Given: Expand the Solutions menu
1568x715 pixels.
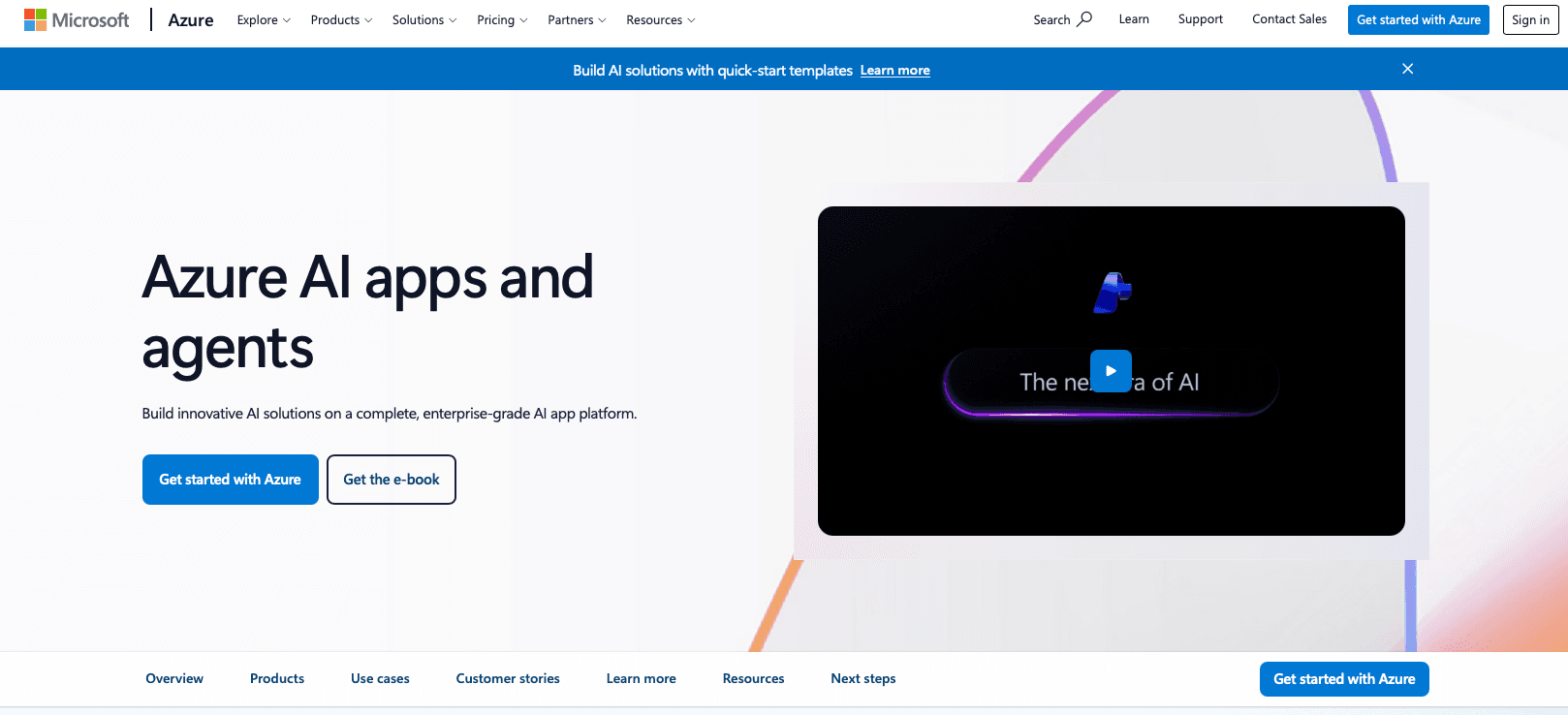Looking at the screenshot, I should click(424, 19).
